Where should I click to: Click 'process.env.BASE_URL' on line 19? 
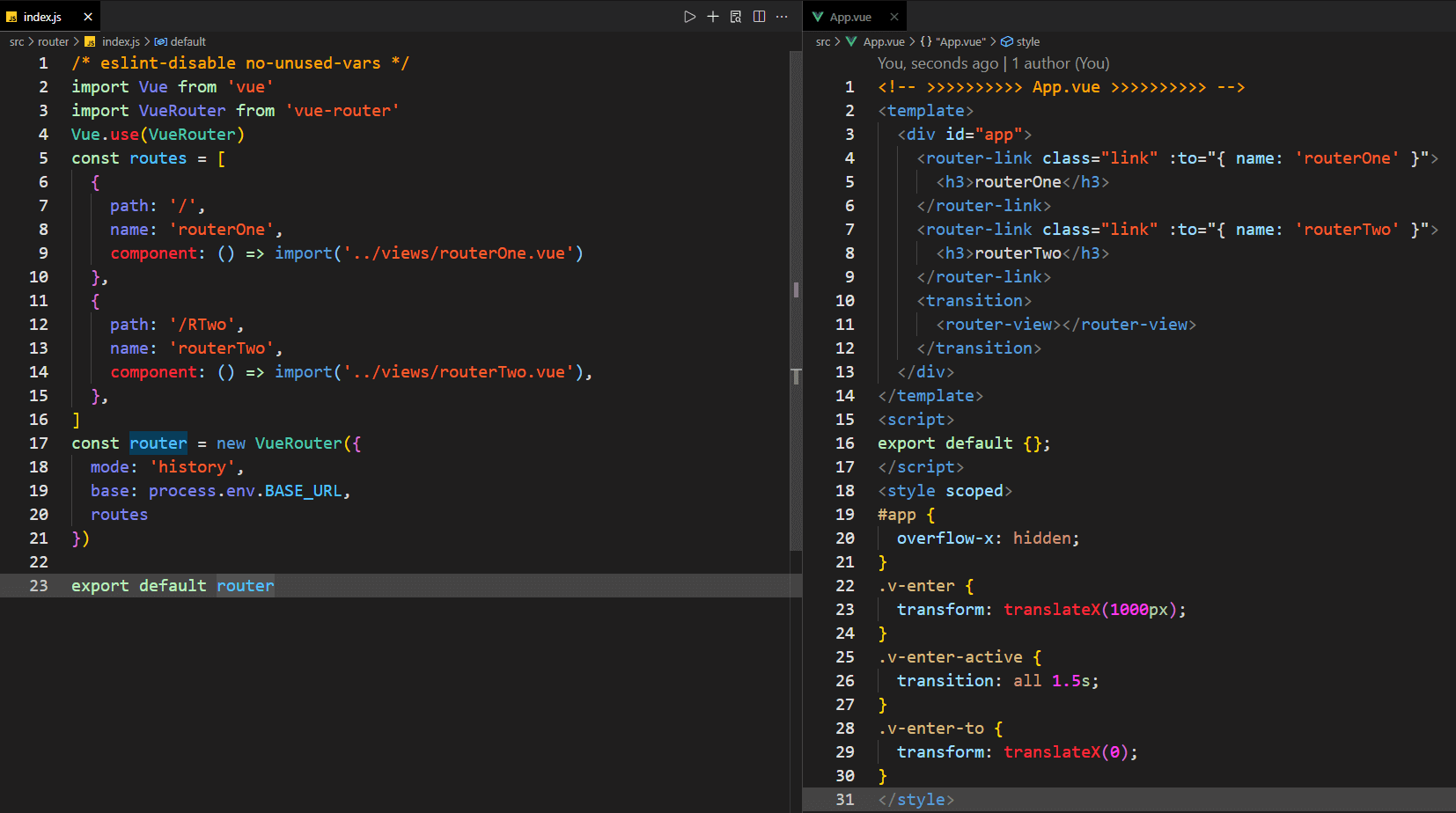[x=245, y=490]
